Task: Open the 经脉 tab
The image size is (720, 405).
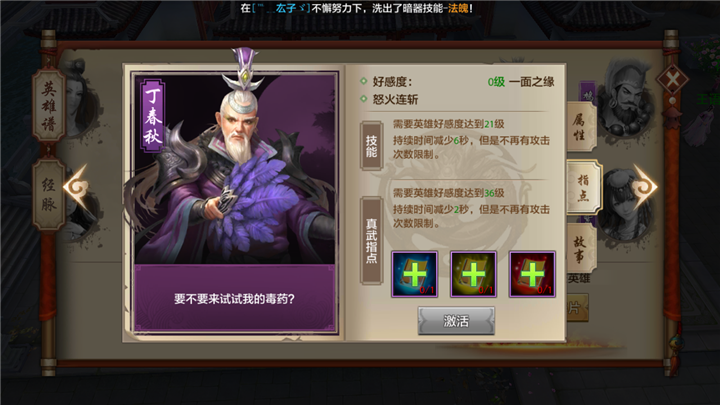Action: [x=49, y=194]
